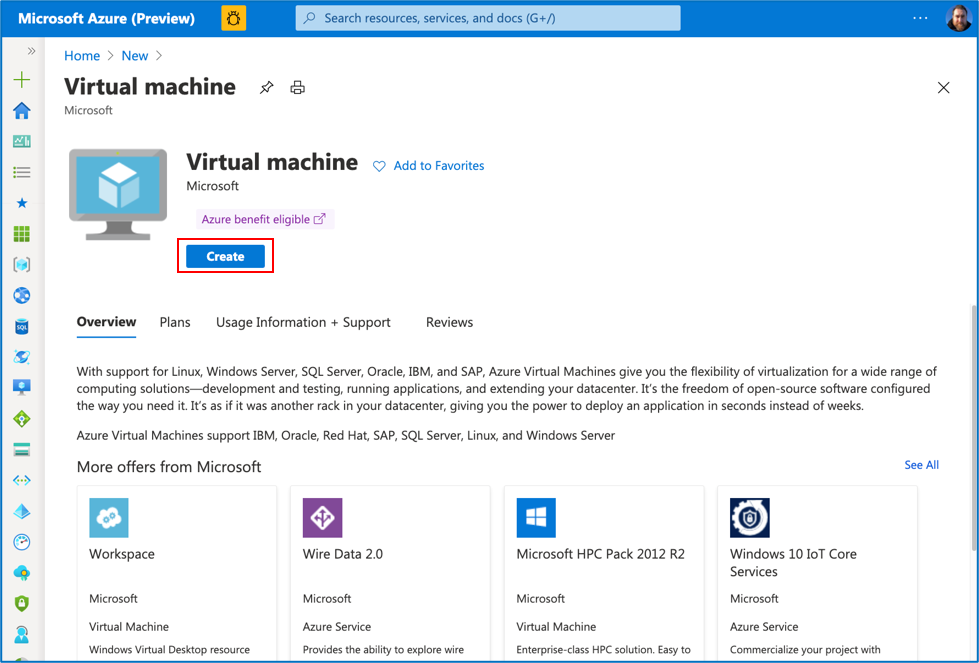The image size is (979, 663).
Task: Open the Wire Data 2.0 card icon
Action: click(322, 518)
